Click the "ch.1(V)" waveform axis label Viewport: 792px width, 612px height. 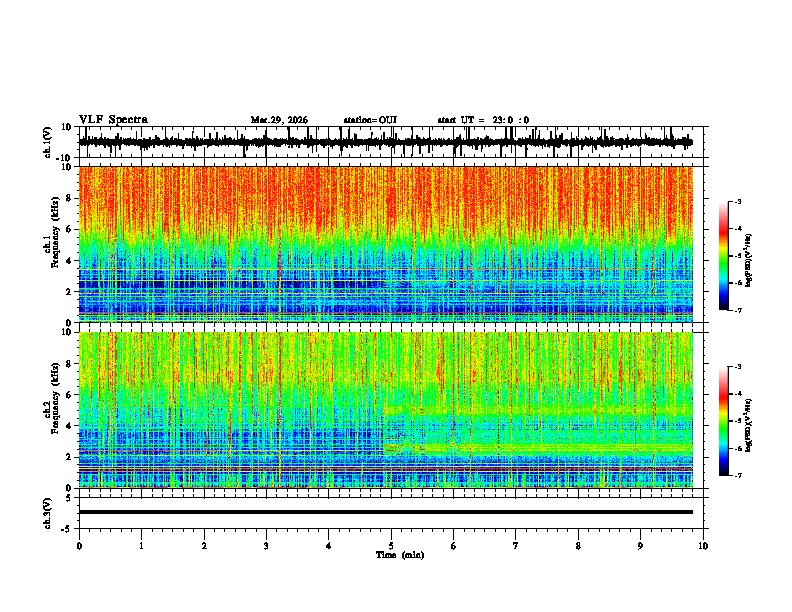click(x=48, y=142)
